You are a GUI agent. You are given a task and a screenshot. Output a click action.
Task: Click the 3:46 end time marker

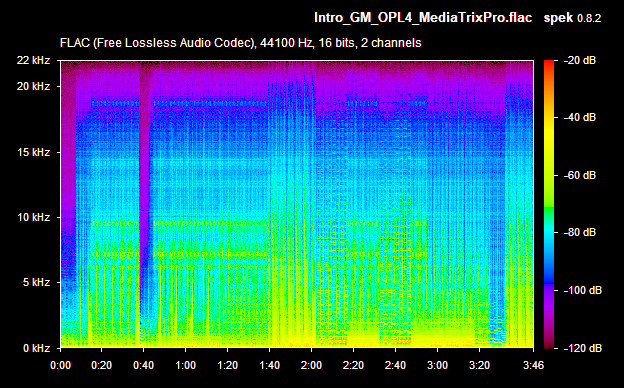533,365
